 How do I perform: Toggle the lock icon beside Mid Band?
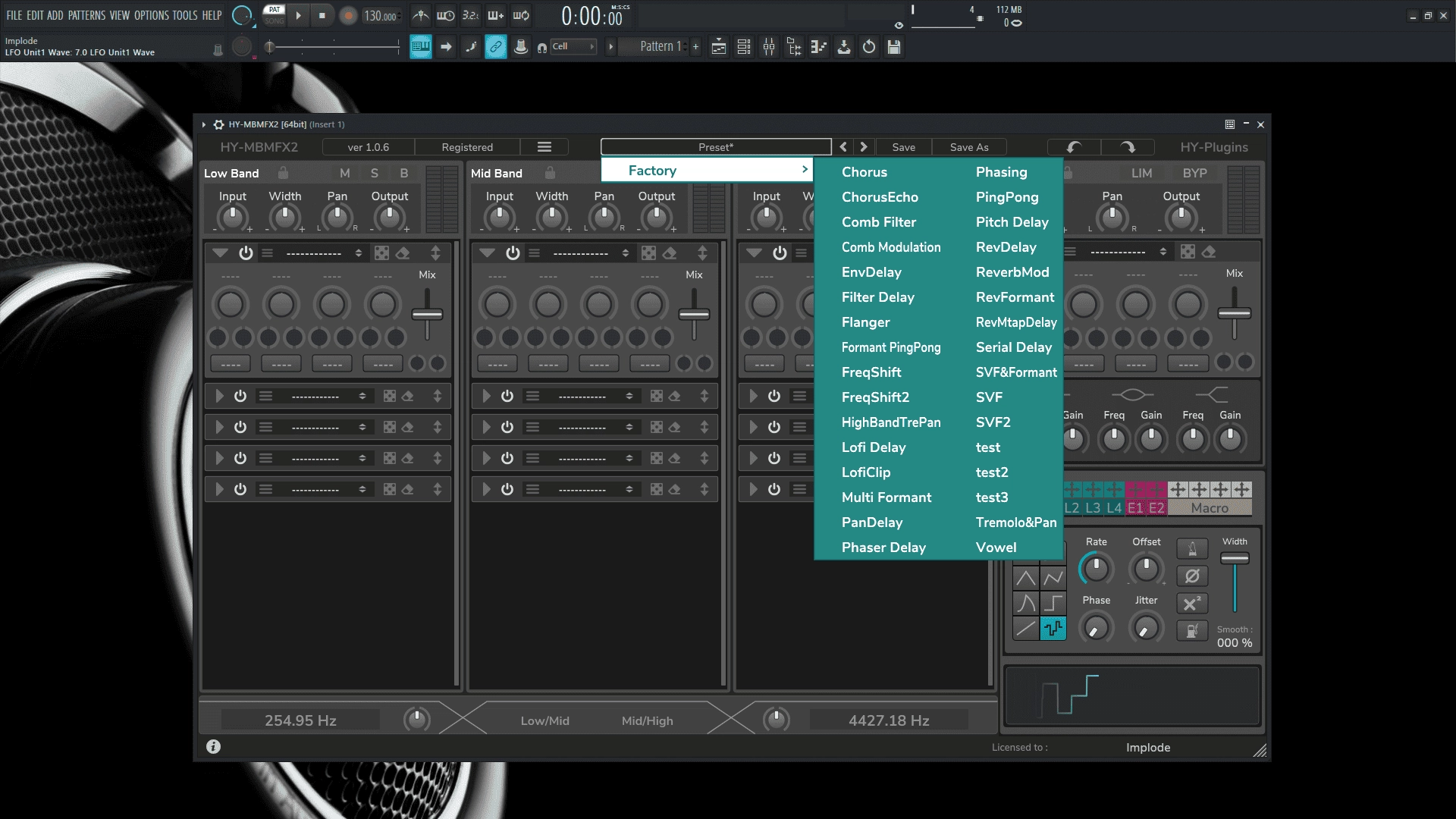(550, 172)
